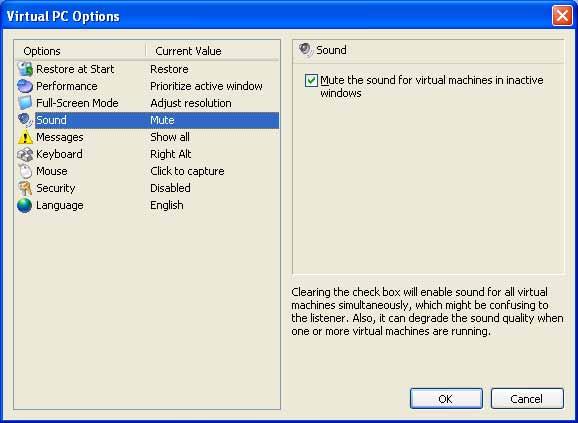Select the Performance option row
This screenshot has height=423, width=578.
click(147, 86)
